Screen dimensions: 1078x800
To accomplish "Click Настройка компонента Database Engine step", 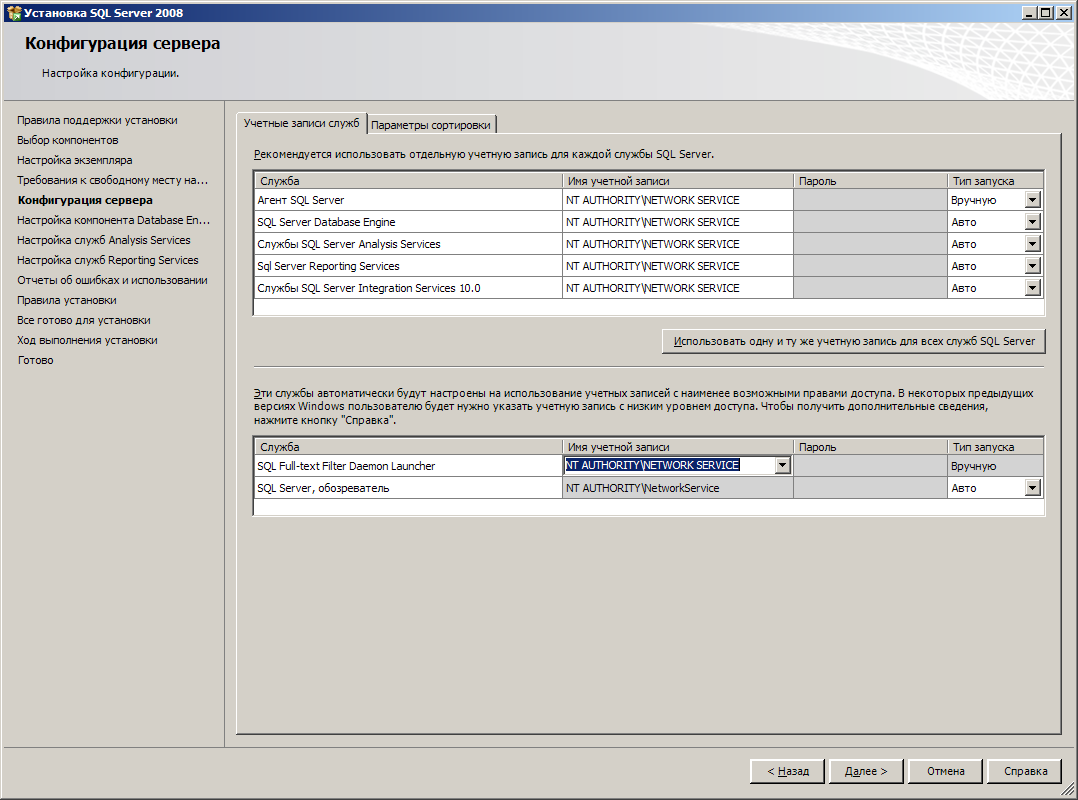I will [x=113, y=220].
